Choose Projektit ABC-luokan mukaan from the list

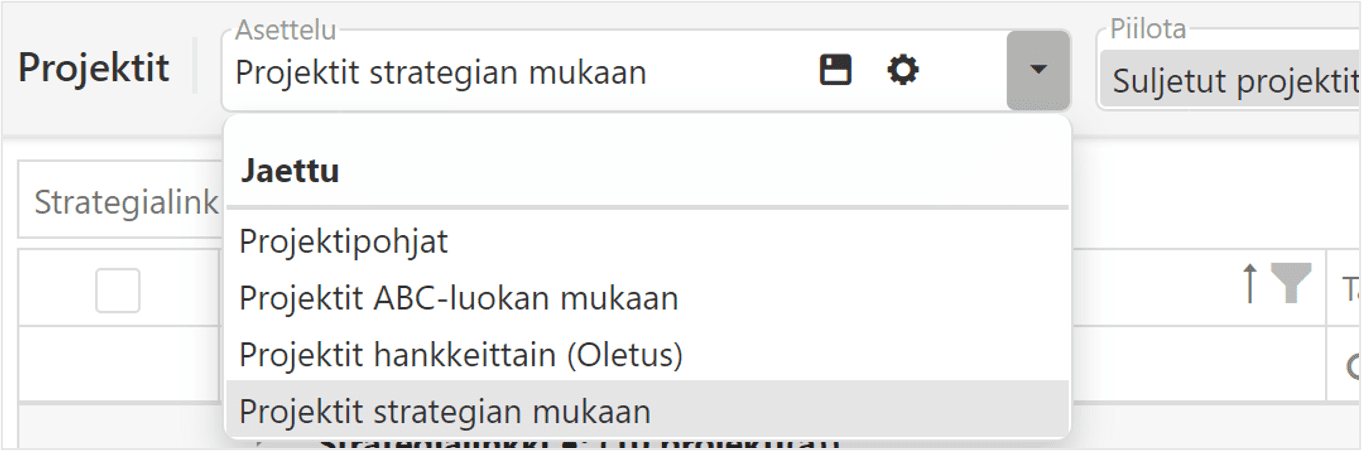[x=459, y=298]
